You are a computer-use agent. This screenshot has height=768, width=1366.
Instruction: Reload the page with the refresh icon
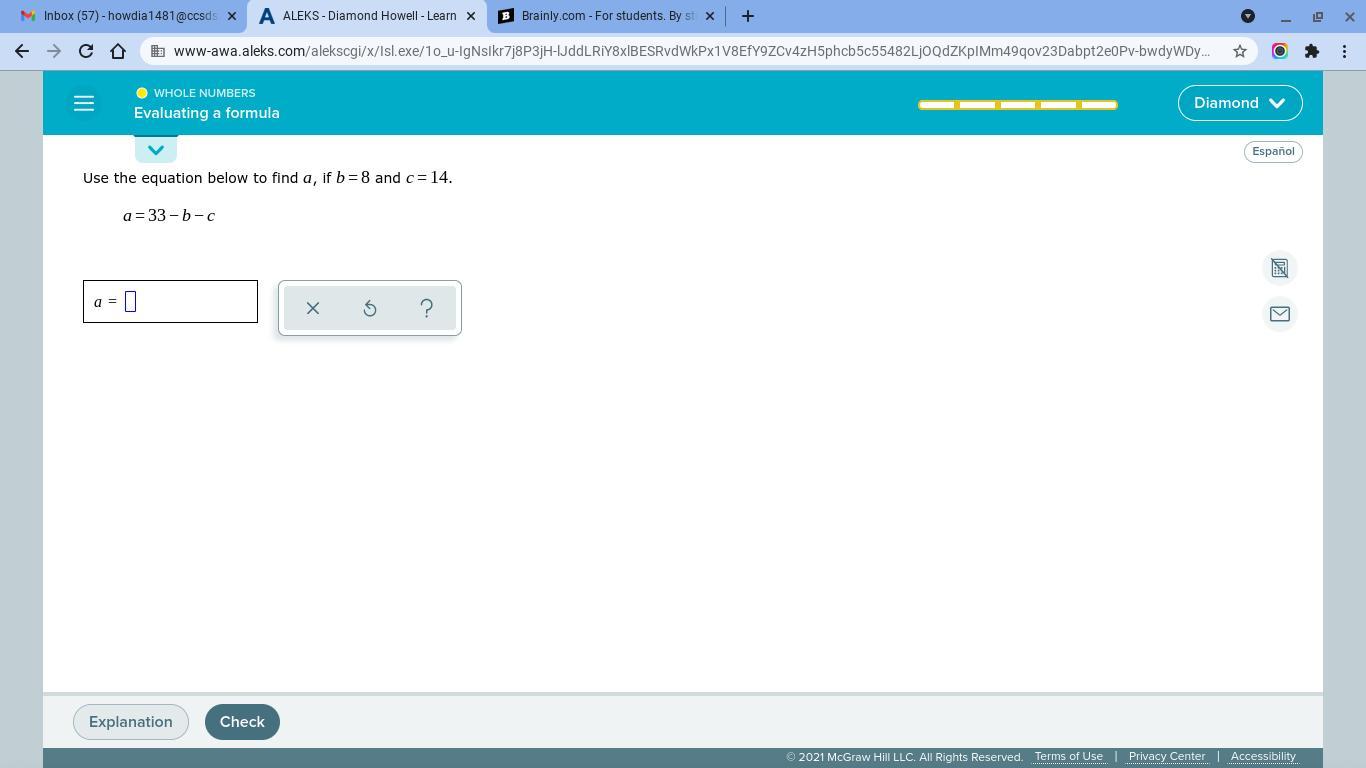(85, 51)
